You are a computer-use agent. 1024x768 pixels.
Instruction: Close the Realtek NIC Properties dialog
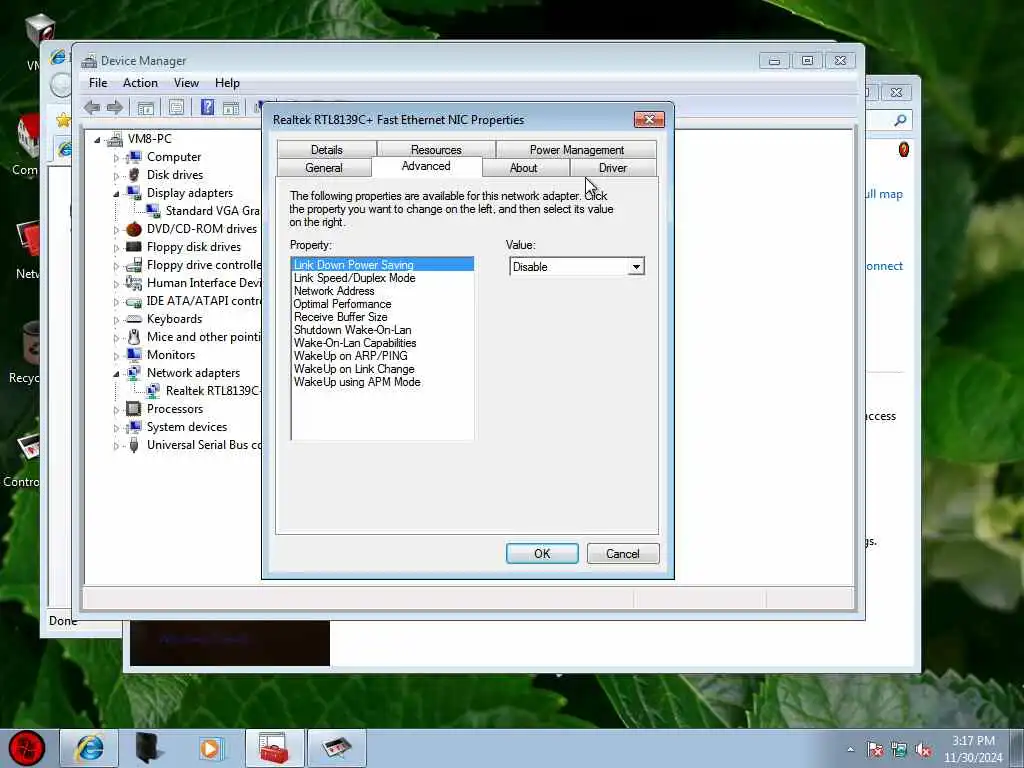pyautogui.click(x=649, y=120)
